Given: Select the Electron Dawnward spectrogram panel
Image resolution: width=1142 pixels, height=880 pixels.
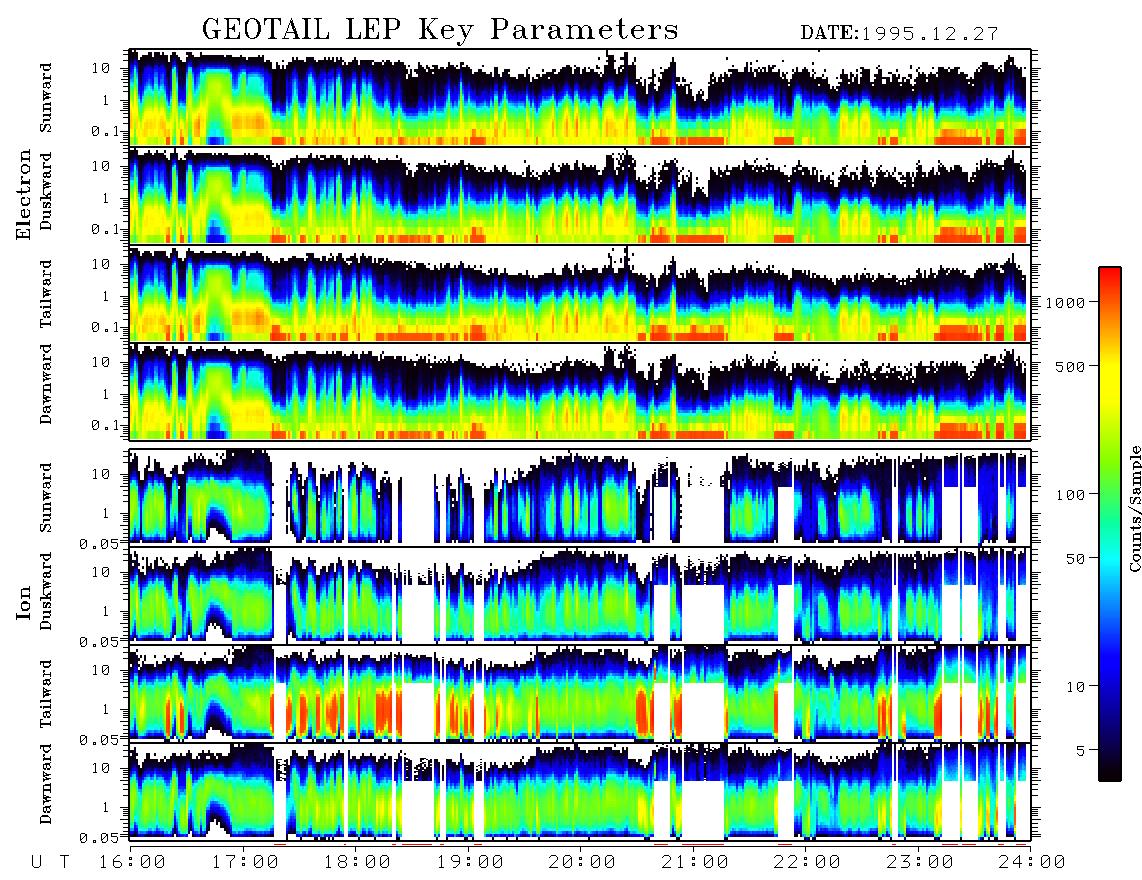Looking at the screenshot, I should click(579, 392).
